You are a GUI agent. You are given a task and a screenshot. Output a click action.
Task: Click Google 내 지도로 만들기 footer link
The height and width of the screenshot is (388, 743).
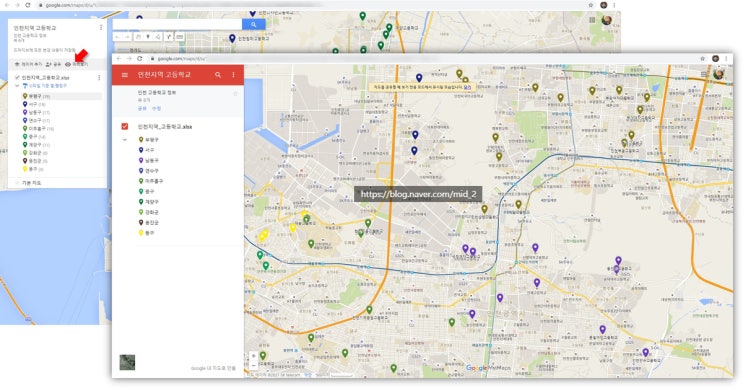(213, 368)
